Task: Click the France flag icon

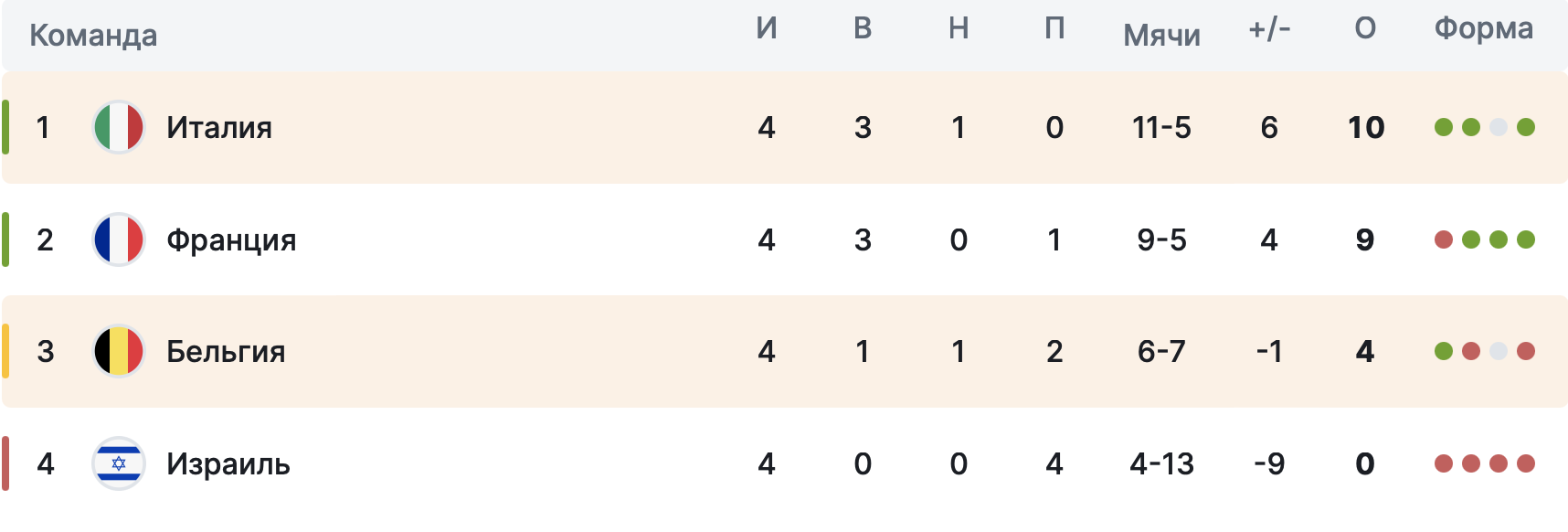Action: pos(119,239)
